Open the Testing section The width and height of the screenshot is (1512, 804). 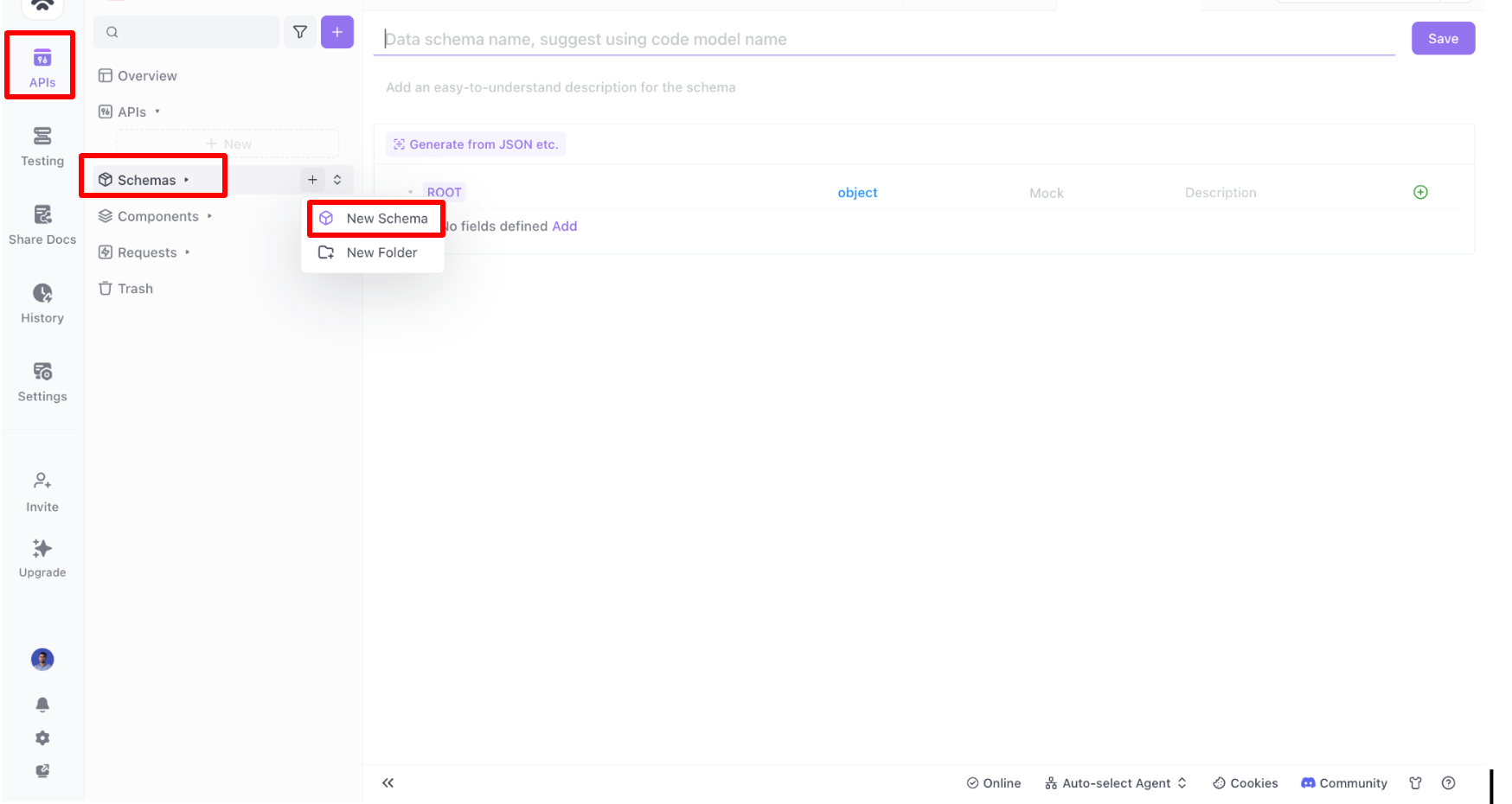42,146
